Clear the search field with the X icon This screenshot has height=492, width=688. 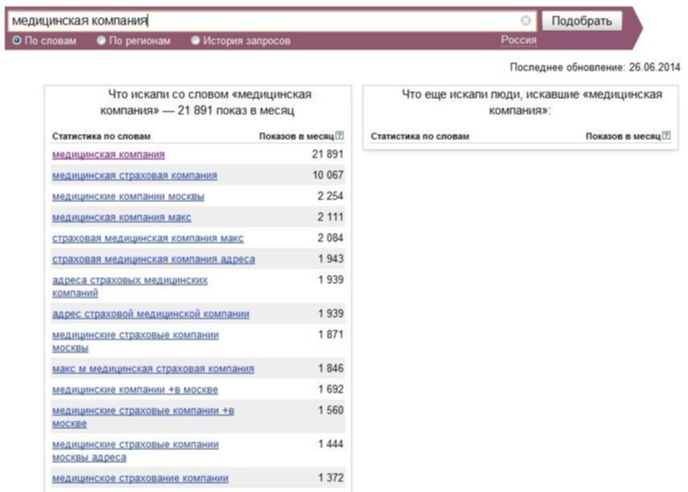(x=525, y=20)
